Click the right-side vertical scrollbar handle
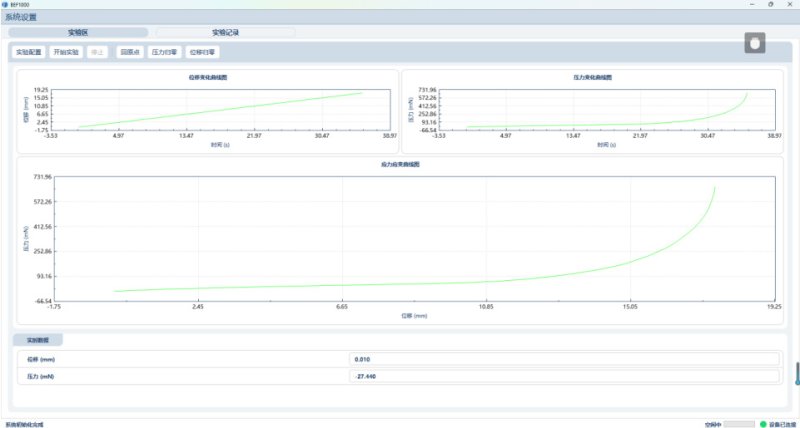The image size is (800, 428). 797,373
